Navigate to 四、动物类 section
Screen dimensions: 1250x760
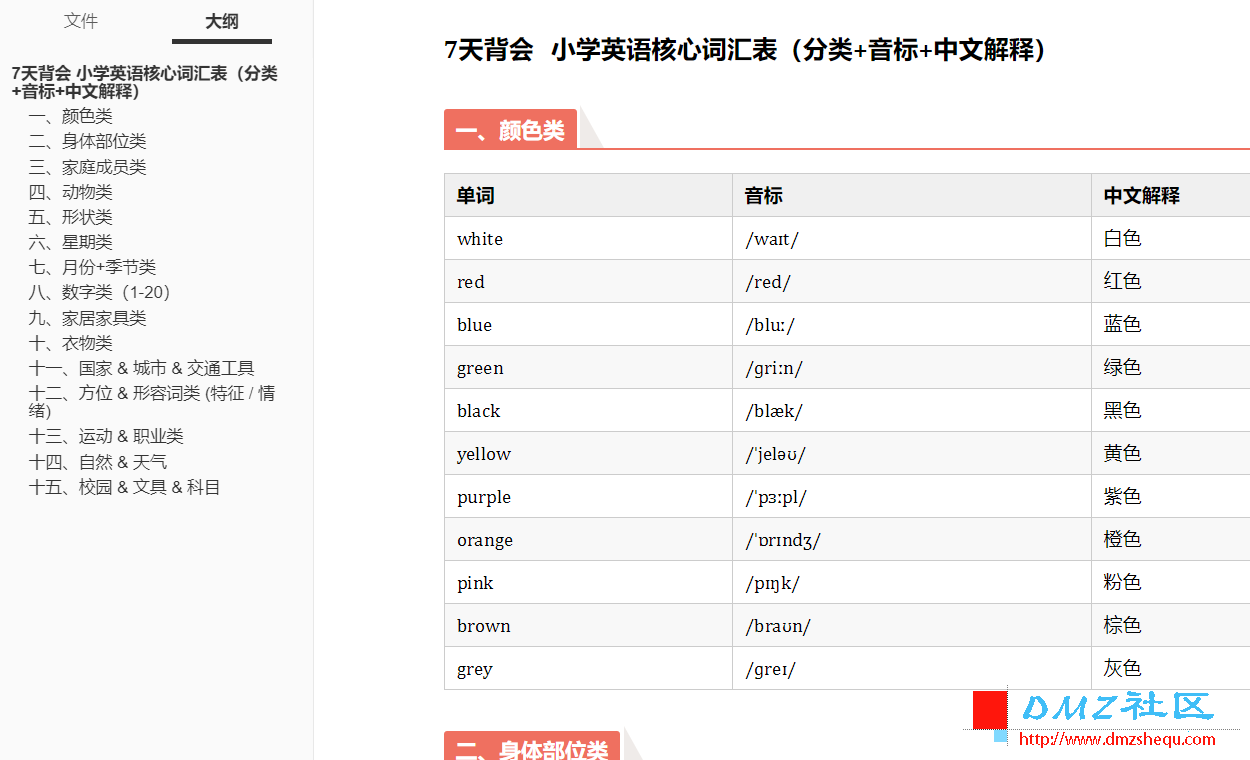coord(70,192)
